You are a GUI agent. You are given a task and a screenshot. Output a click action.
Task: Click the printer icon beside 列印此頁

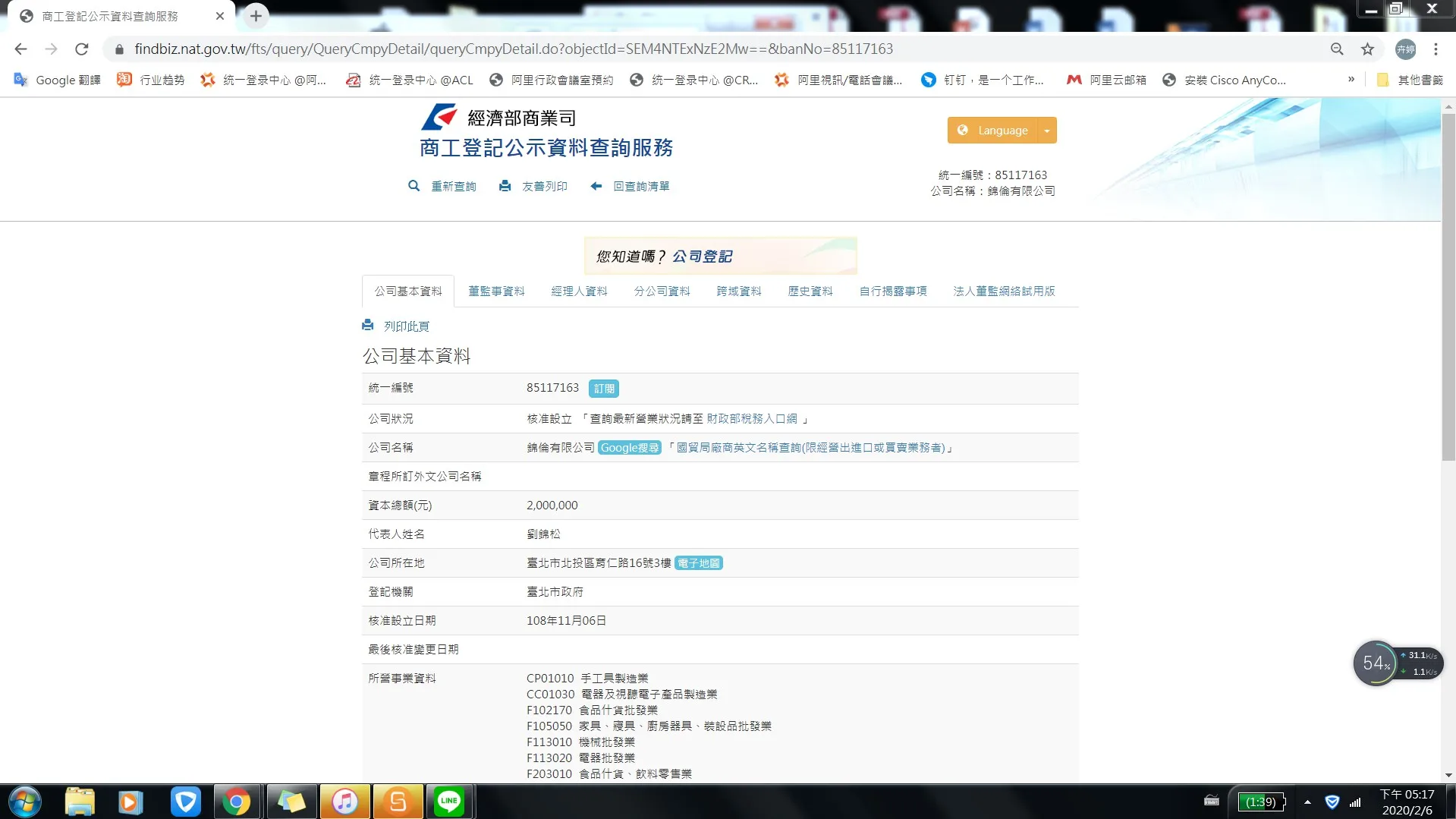pyautogui.click(x=368, y=326)
